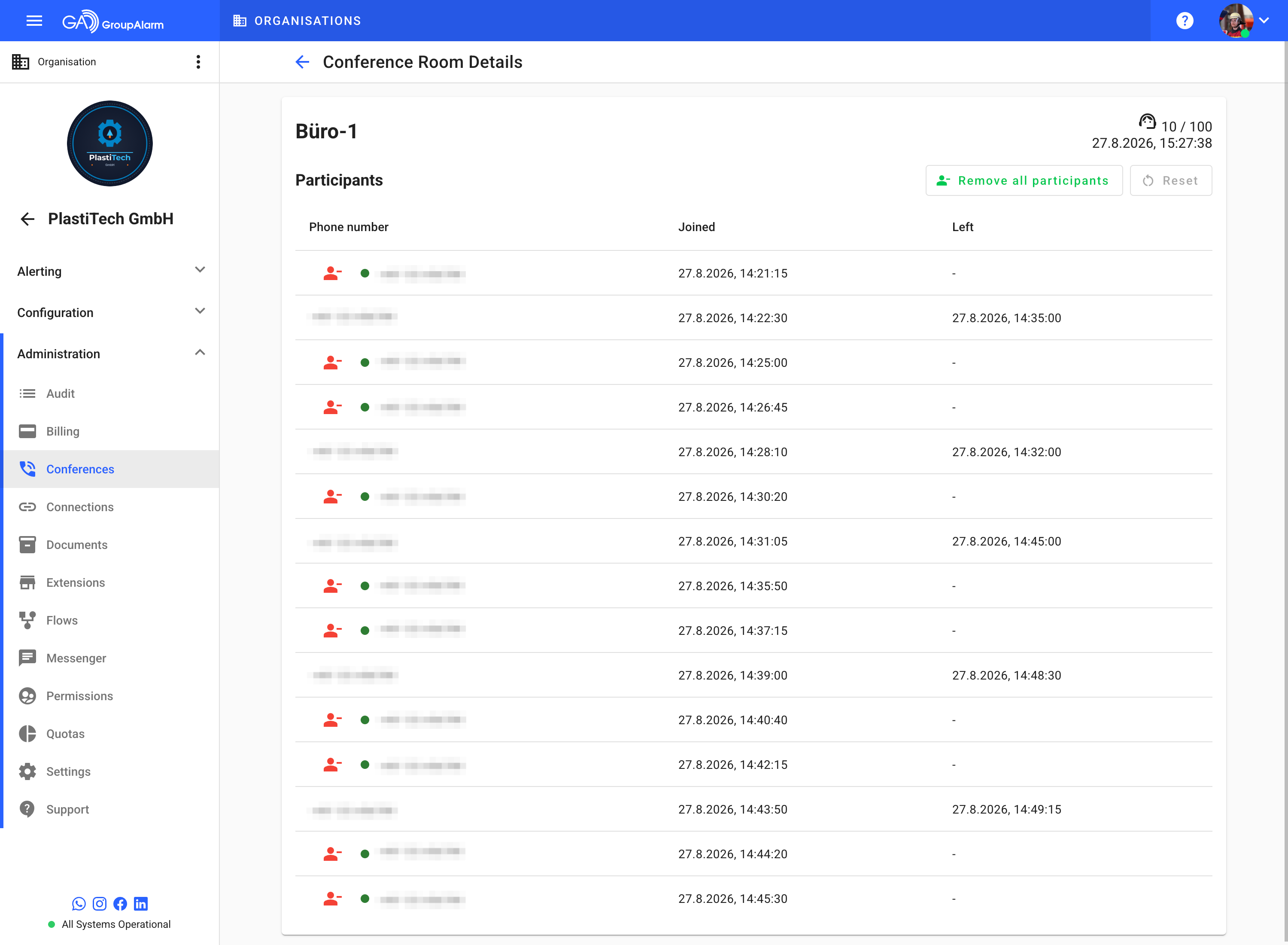Remove the participant who joined at 14:45:30
This screenshot has width=1288, height=945.
pos(332,899)
